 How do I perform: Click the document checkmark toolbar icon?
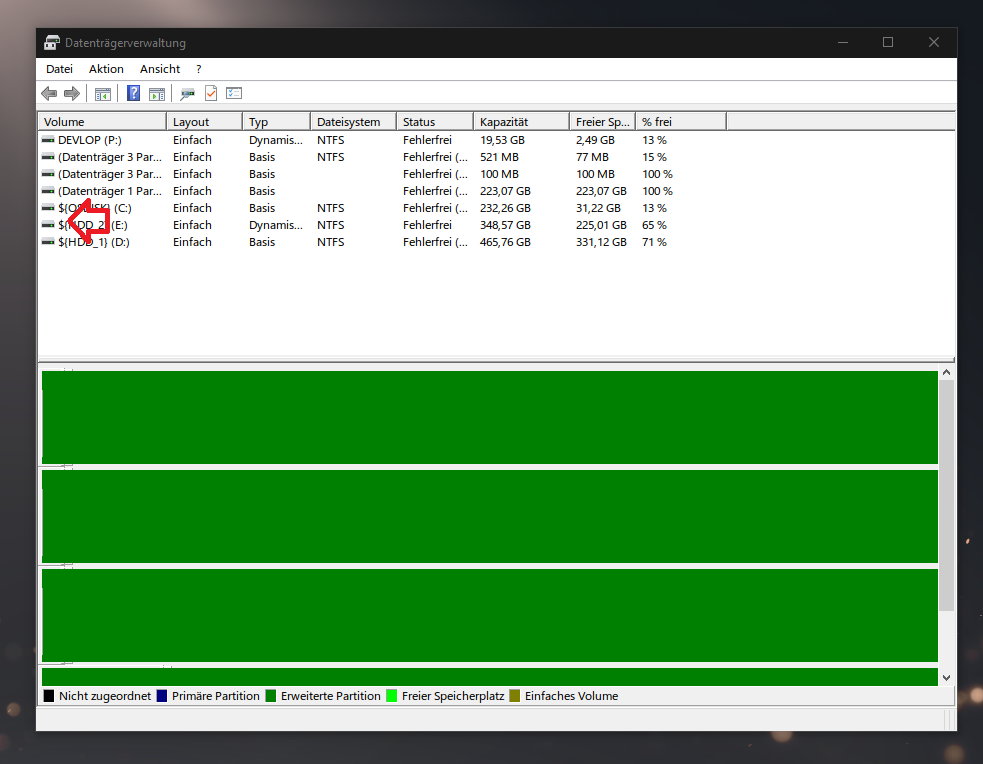(x=211, y=93)
